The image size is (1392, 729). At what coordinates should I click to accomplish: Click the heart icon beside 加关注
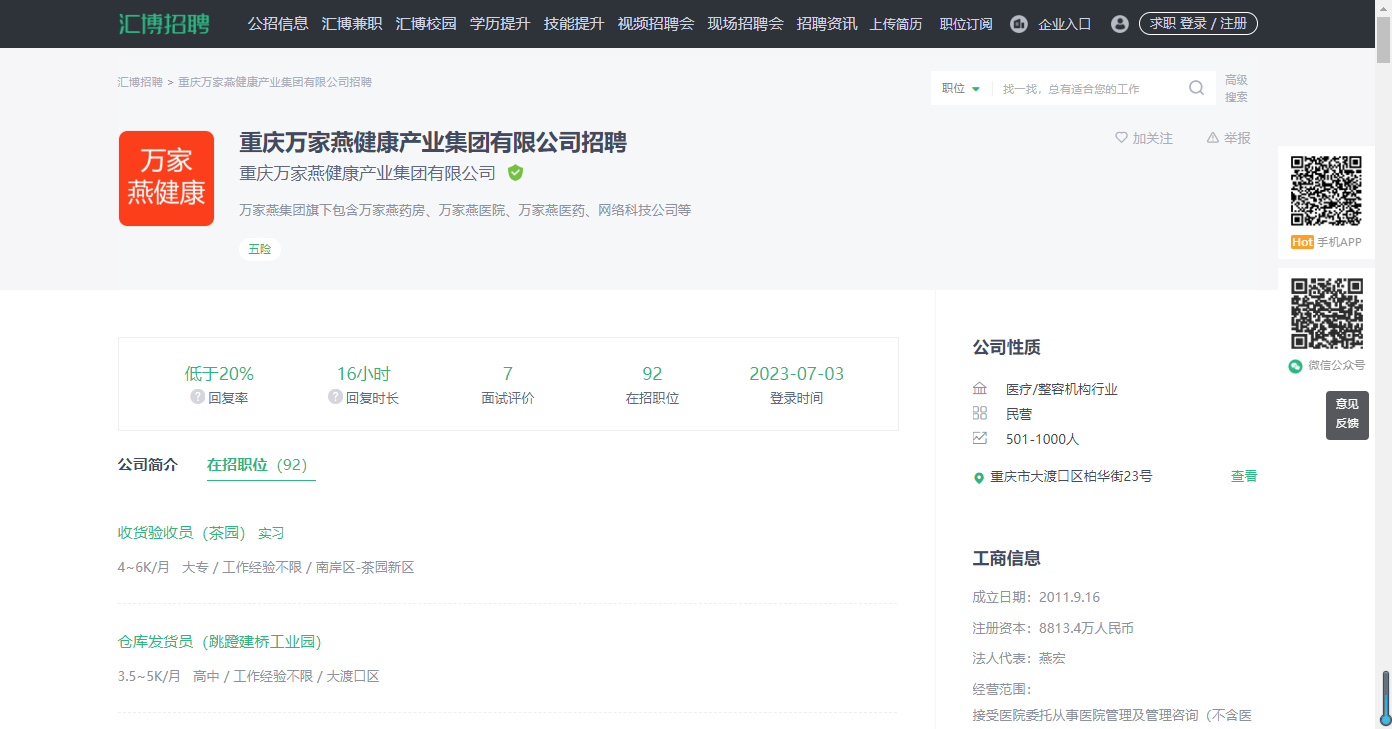(1121, 138)
